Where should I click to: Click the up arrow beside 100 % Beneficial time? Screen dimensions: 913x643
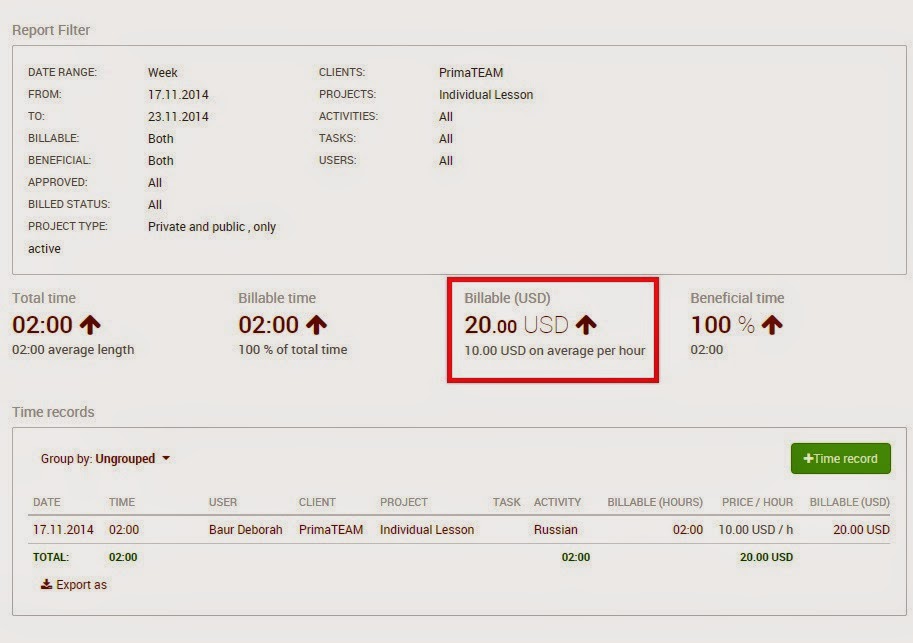(772, 325)
